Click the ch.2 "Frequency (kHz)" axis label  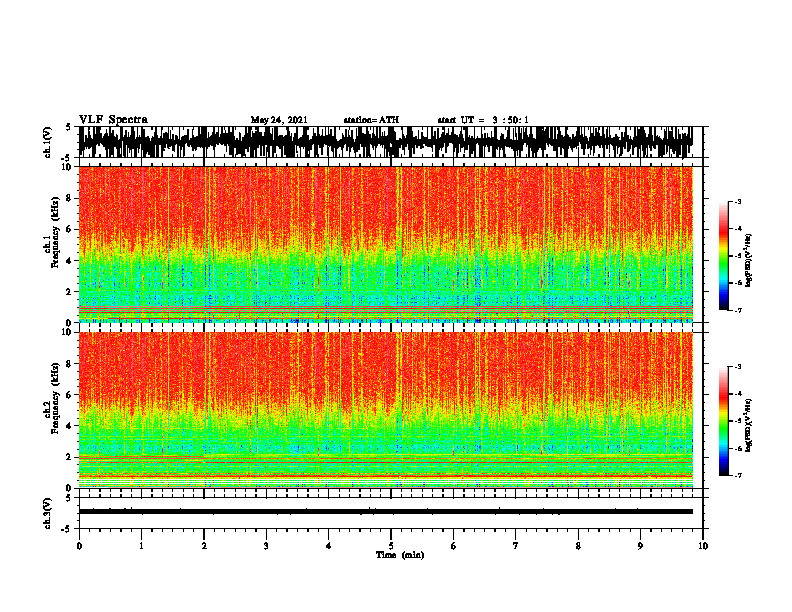tap(55, 398)
